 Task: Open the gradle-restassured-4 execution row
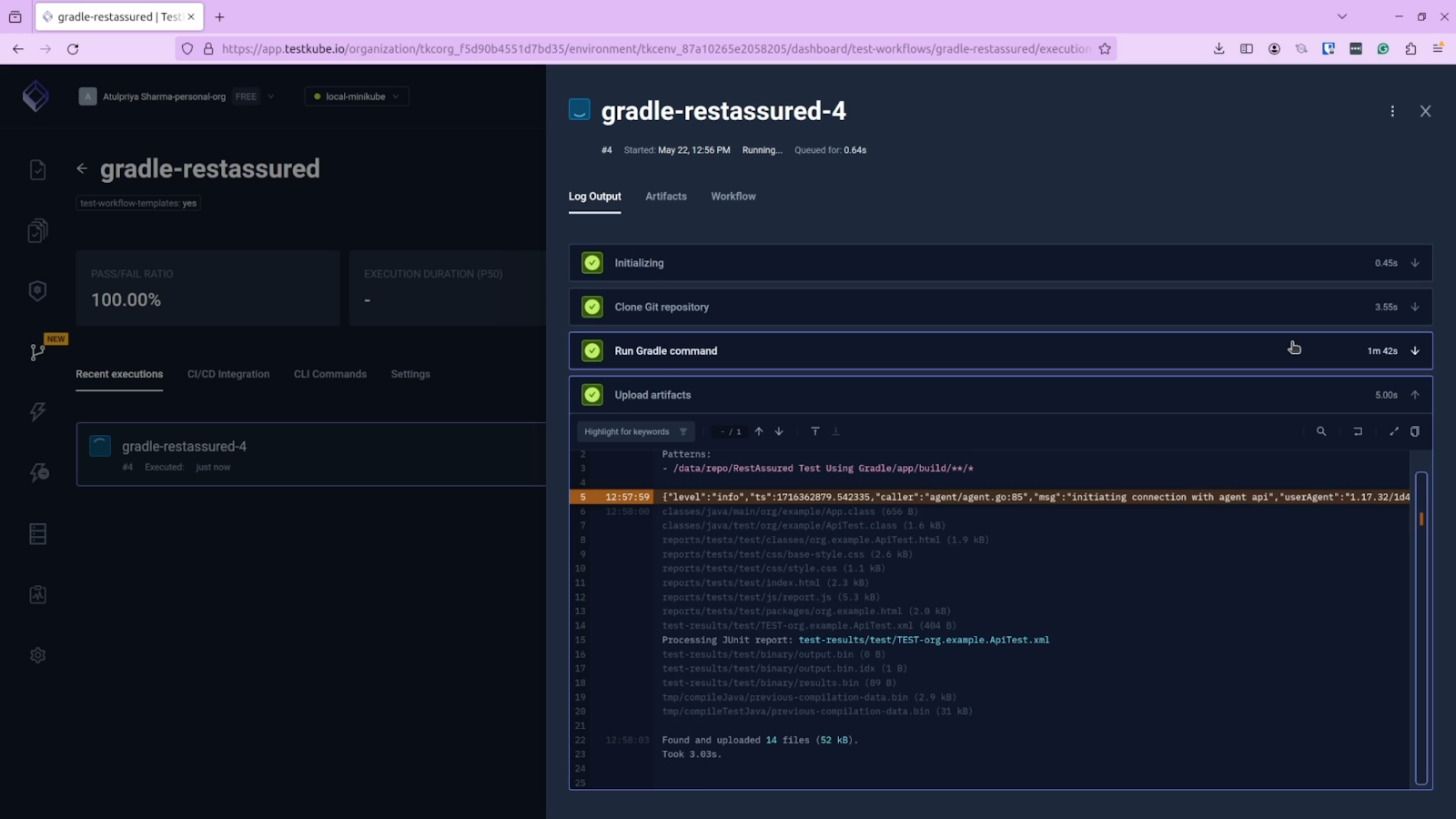pos(311,454)
